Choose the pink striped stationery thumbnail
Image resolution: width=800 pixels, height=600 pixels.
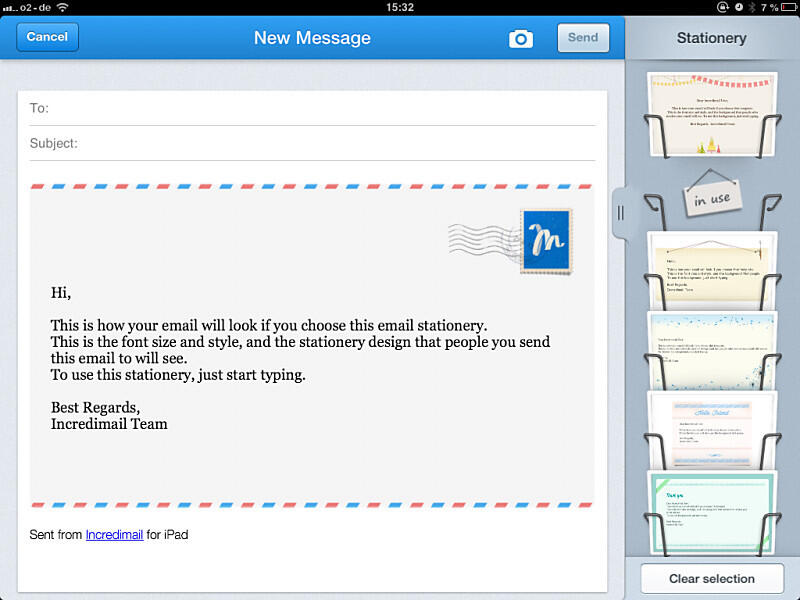[712, 431]
